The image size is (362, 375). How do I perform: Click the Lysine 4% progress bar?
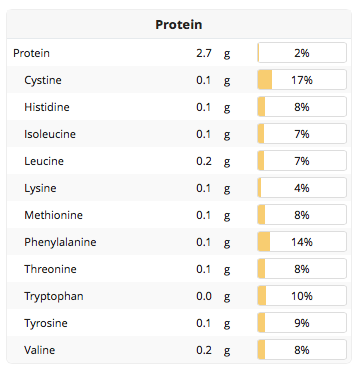click(302, 188)
